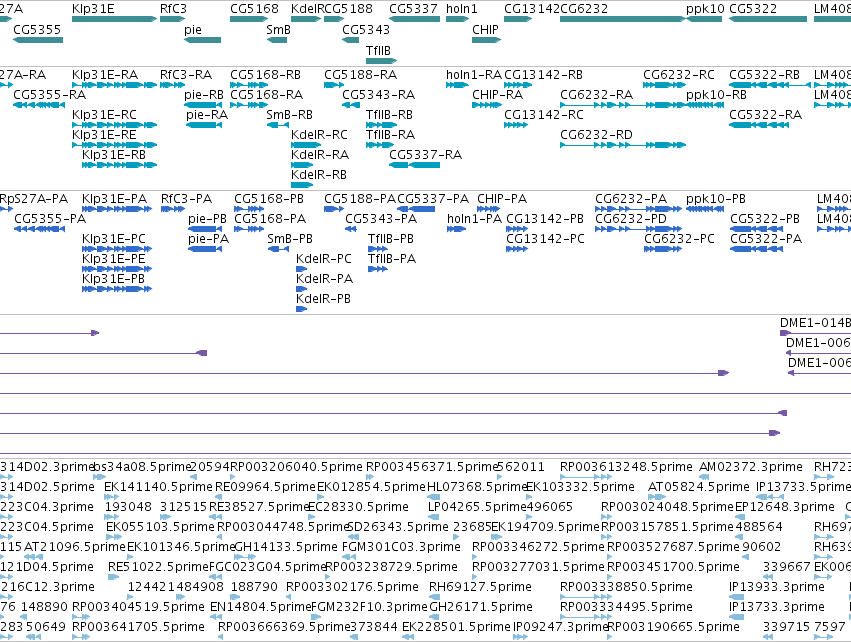Select the GH14133.5prime EST label

click(285, 546)
